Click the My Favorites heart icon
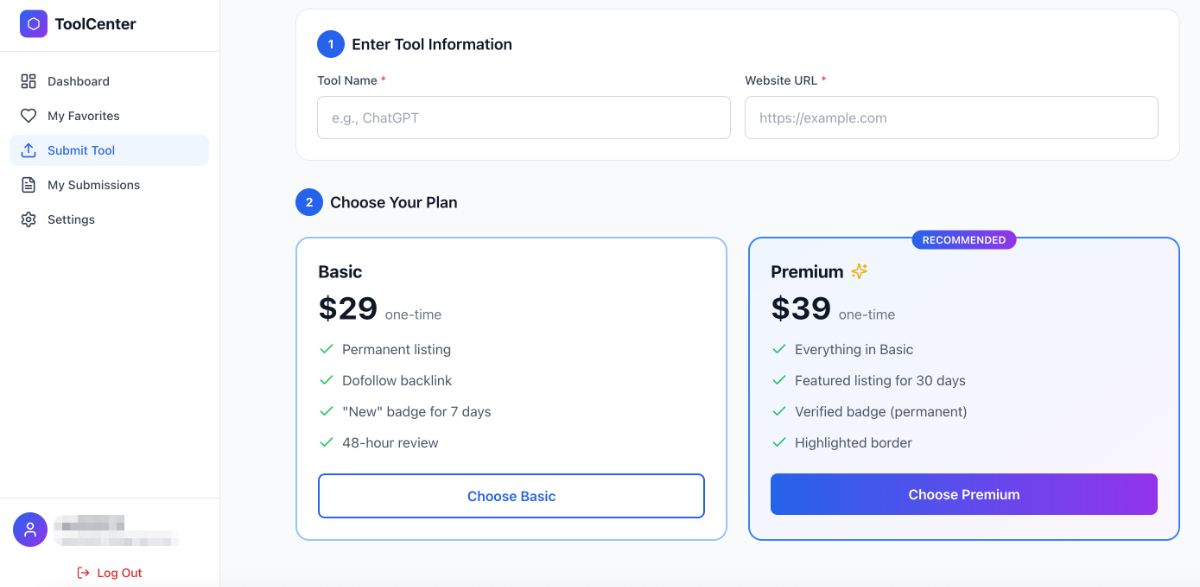 click(28, 116)
